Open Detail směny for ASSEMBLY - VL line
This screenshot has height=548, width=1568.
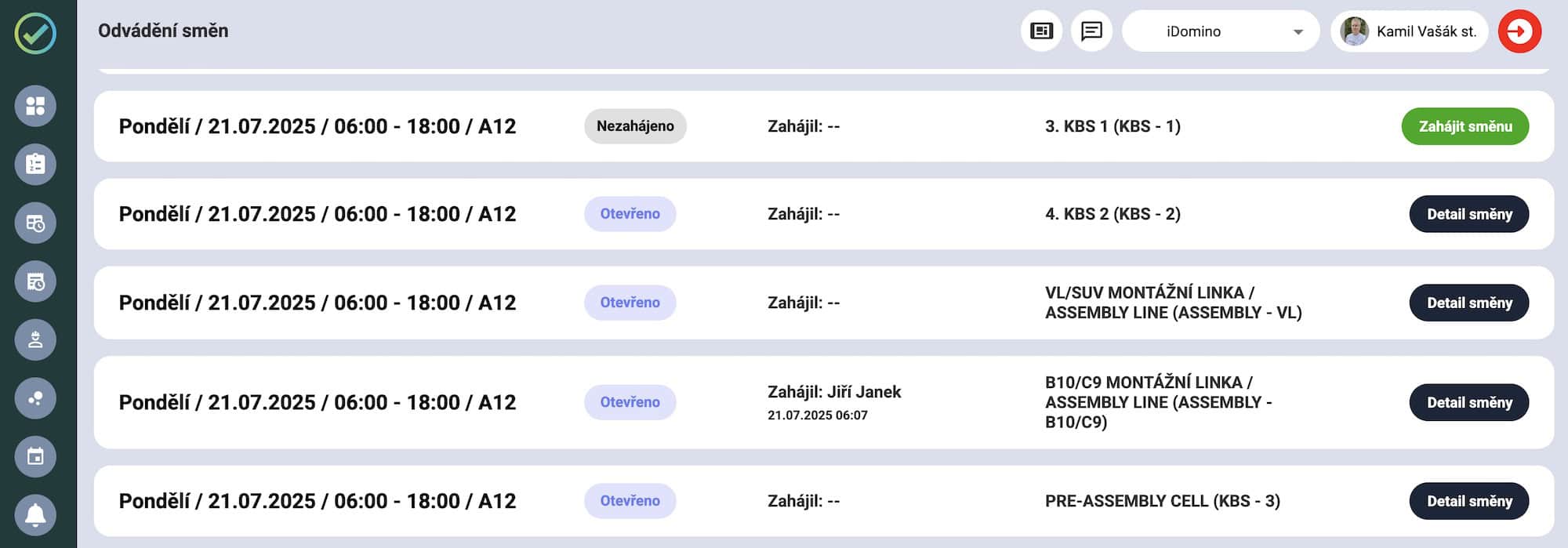pyautogui.click(x=1468, y=303)
